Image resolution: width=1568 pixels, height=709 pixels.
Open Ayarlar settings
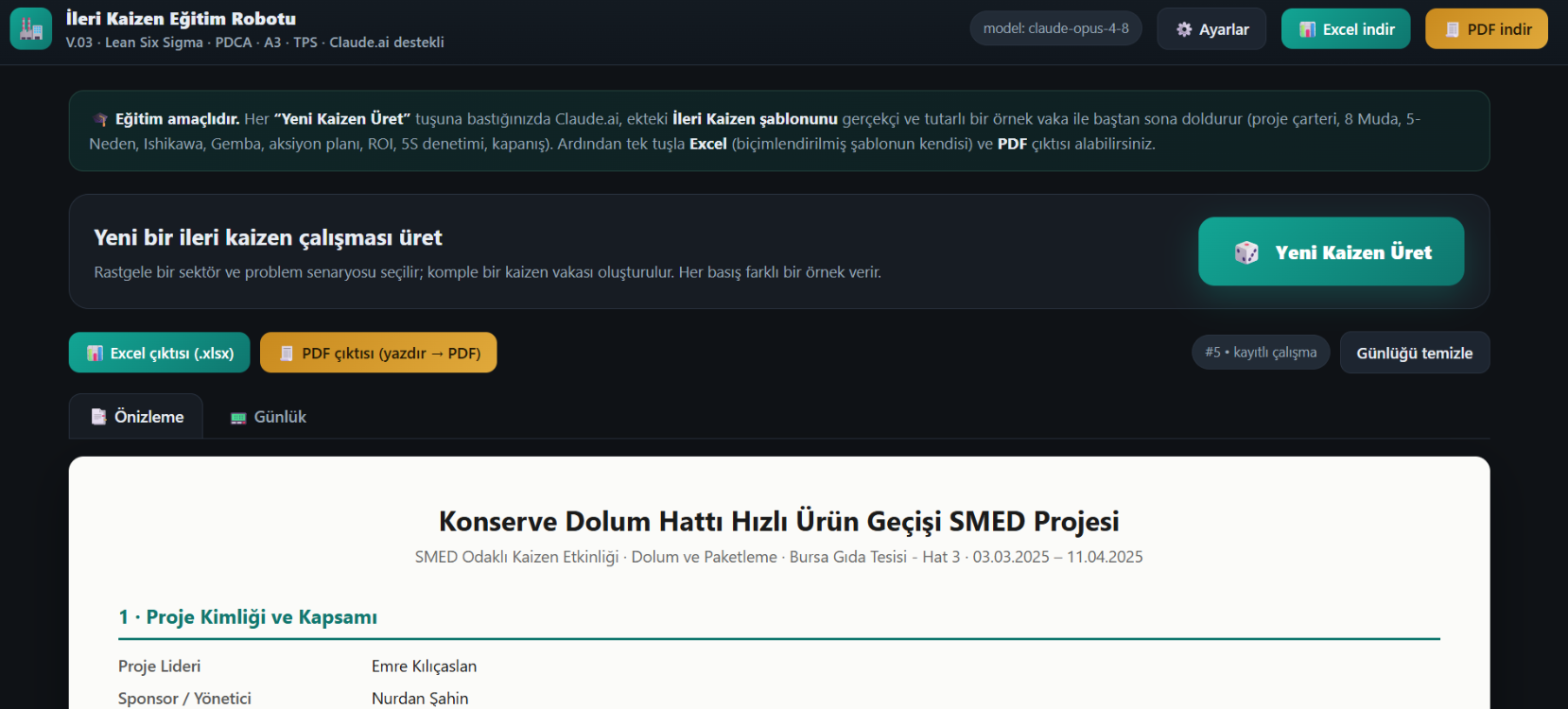point(1211,29)
